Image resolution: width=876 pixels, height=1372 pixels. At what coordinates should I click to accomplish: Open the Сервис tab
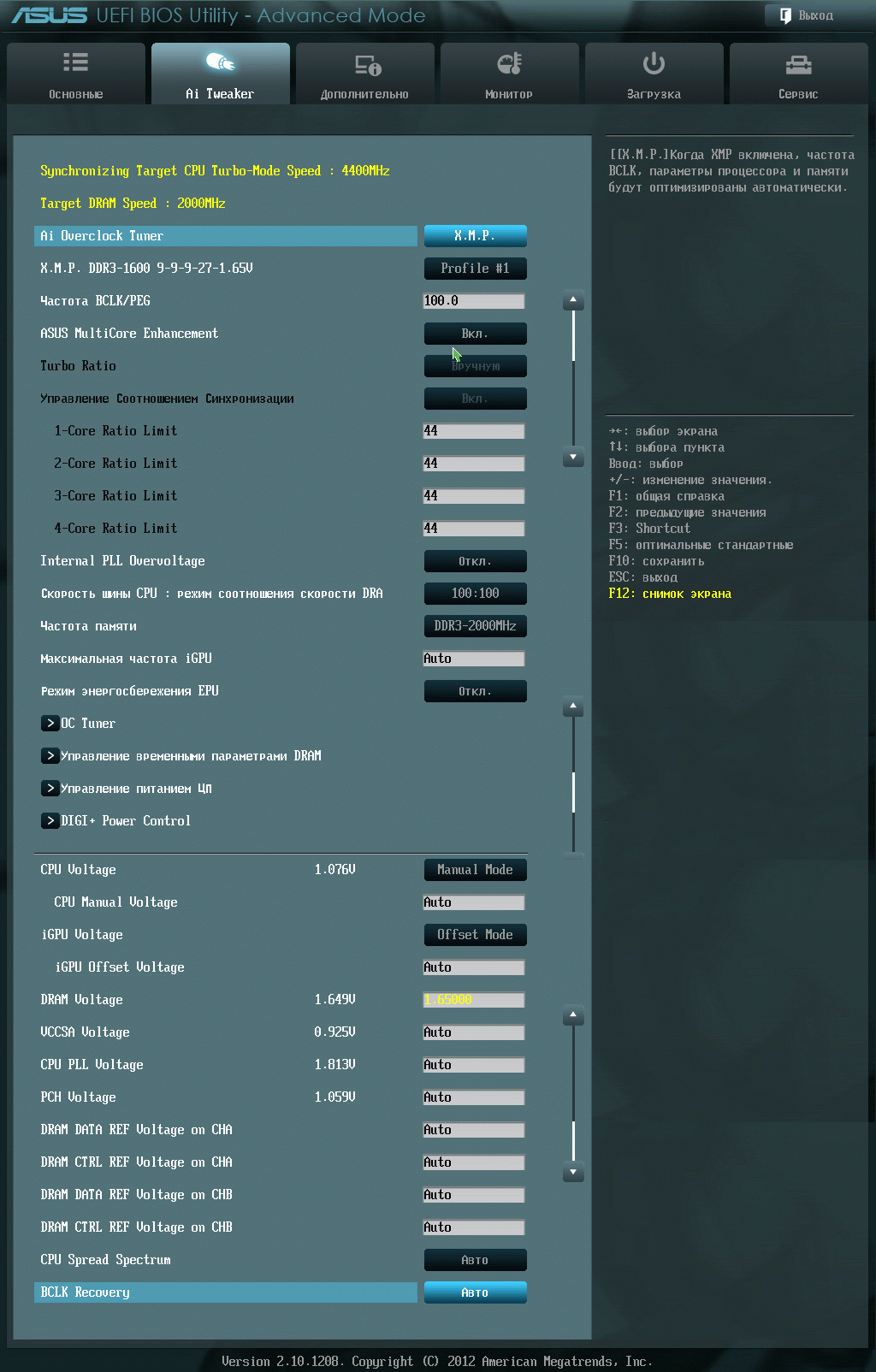(x=799, y=74)
